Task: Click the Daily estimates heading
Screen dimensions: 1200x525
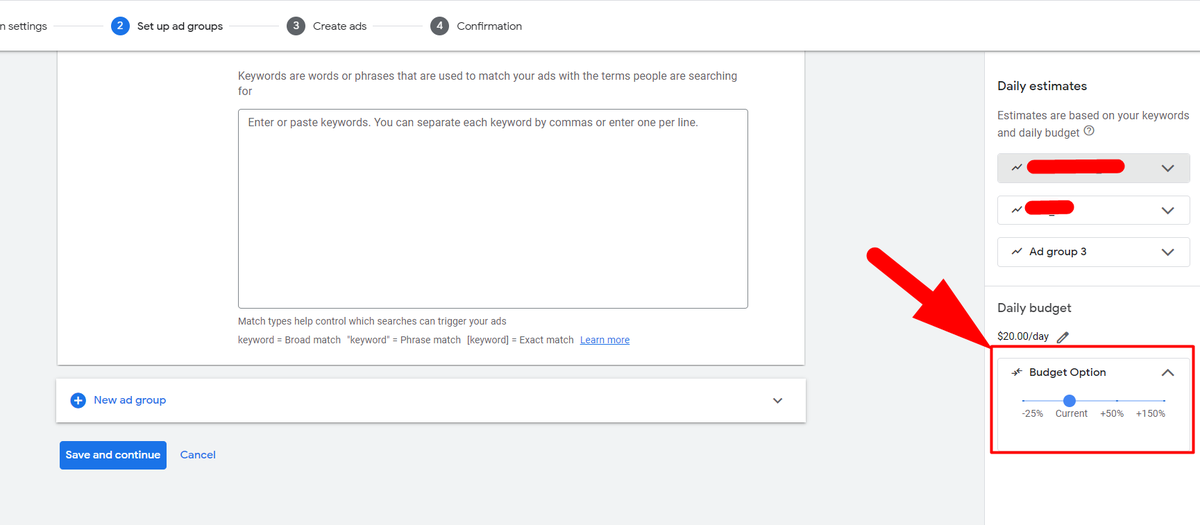Action: [1042, 86]
